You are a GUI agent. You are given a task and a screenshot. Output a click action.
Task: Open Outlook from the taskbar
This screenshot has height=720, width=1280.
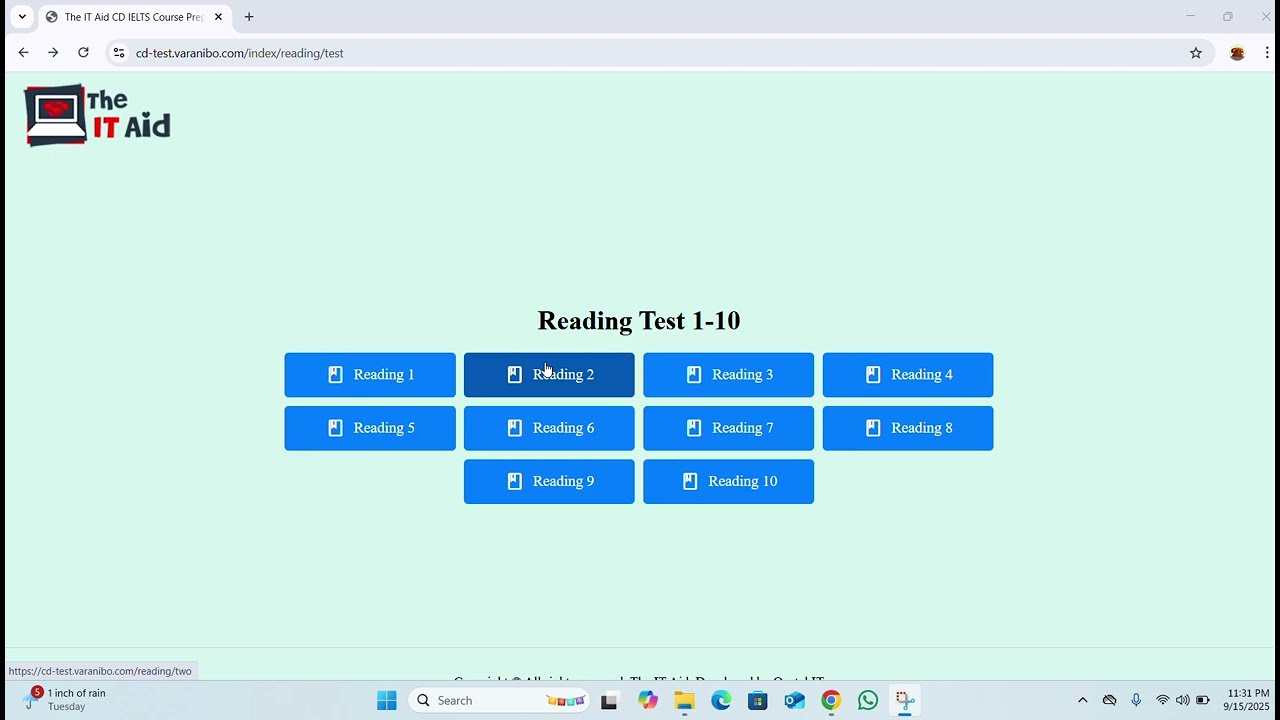click(x=795, y=700)
